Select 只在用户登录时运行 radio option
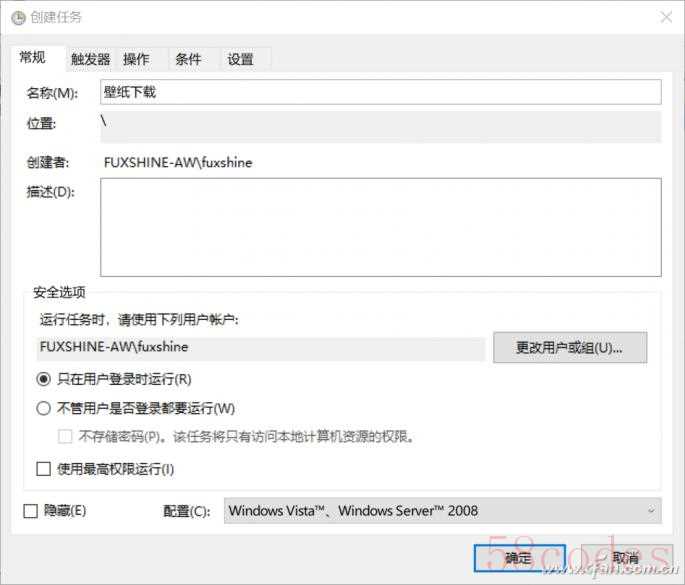Image resolution: width=685 pixels, height=585 pixels. (x=43, y=379)
